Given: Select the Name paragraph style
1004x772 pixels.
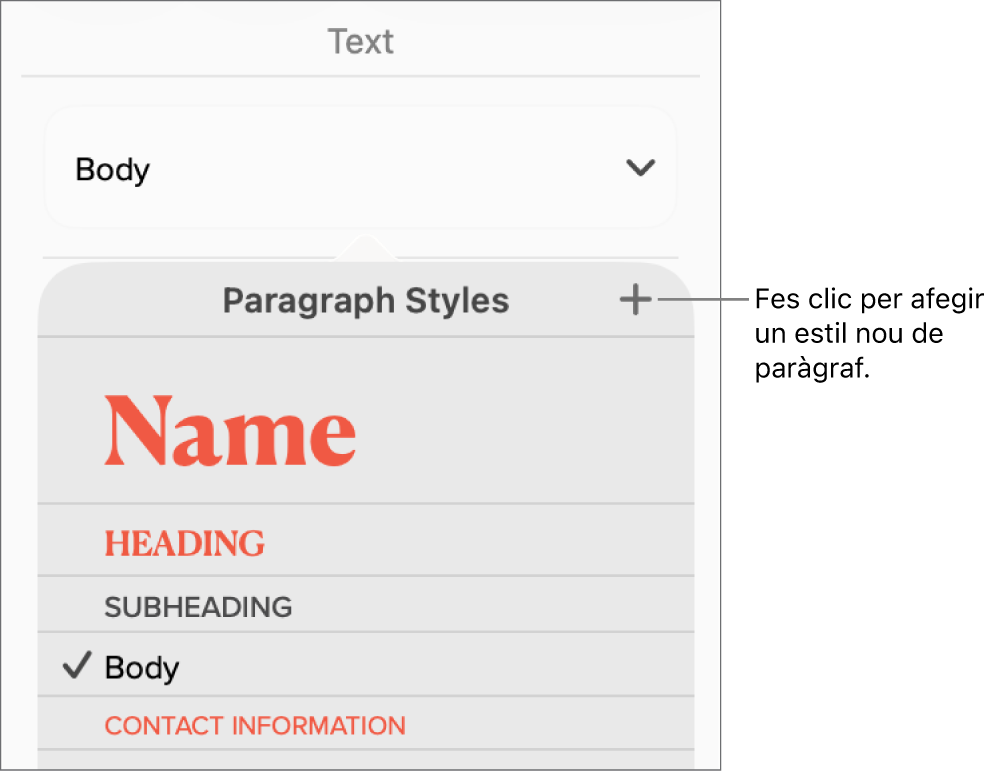Looking at the screenshot, I should pyautogui.click(x=230, y=431).
